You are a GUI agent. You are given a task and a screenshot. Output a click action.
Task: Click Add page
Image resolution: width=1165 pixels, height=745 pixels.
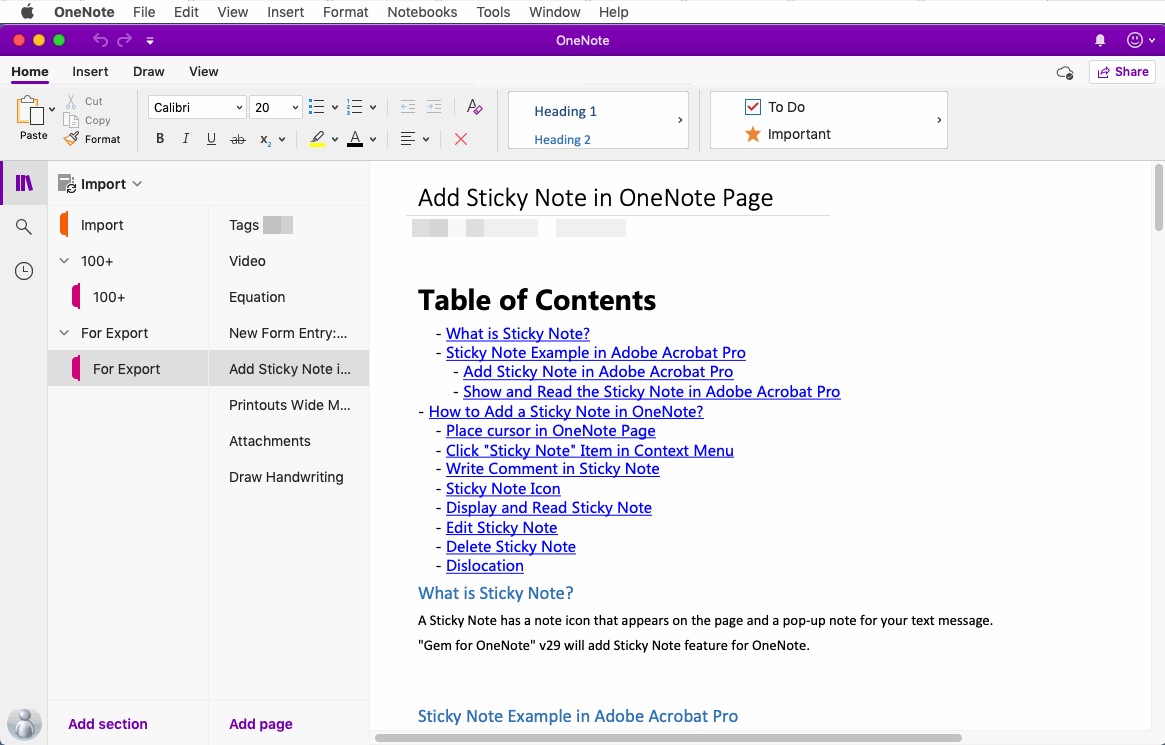tap(261, 724)
